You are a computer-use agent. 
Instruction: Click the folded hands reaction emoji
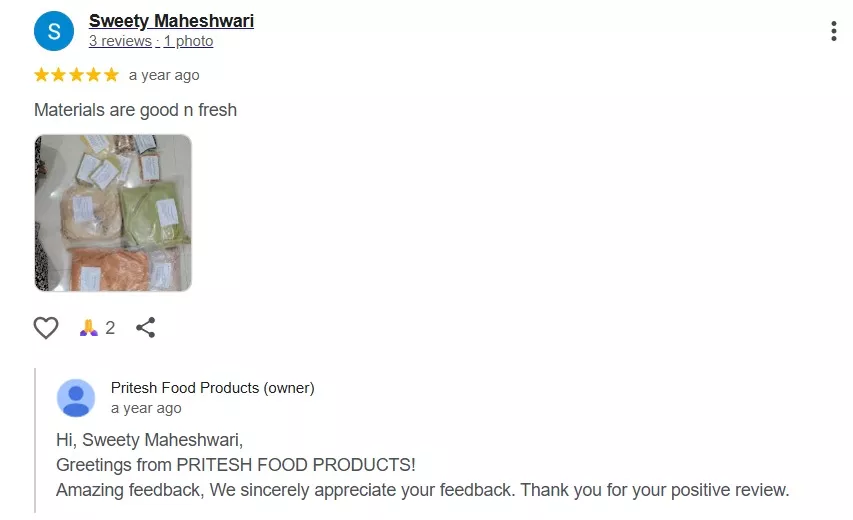89,328
